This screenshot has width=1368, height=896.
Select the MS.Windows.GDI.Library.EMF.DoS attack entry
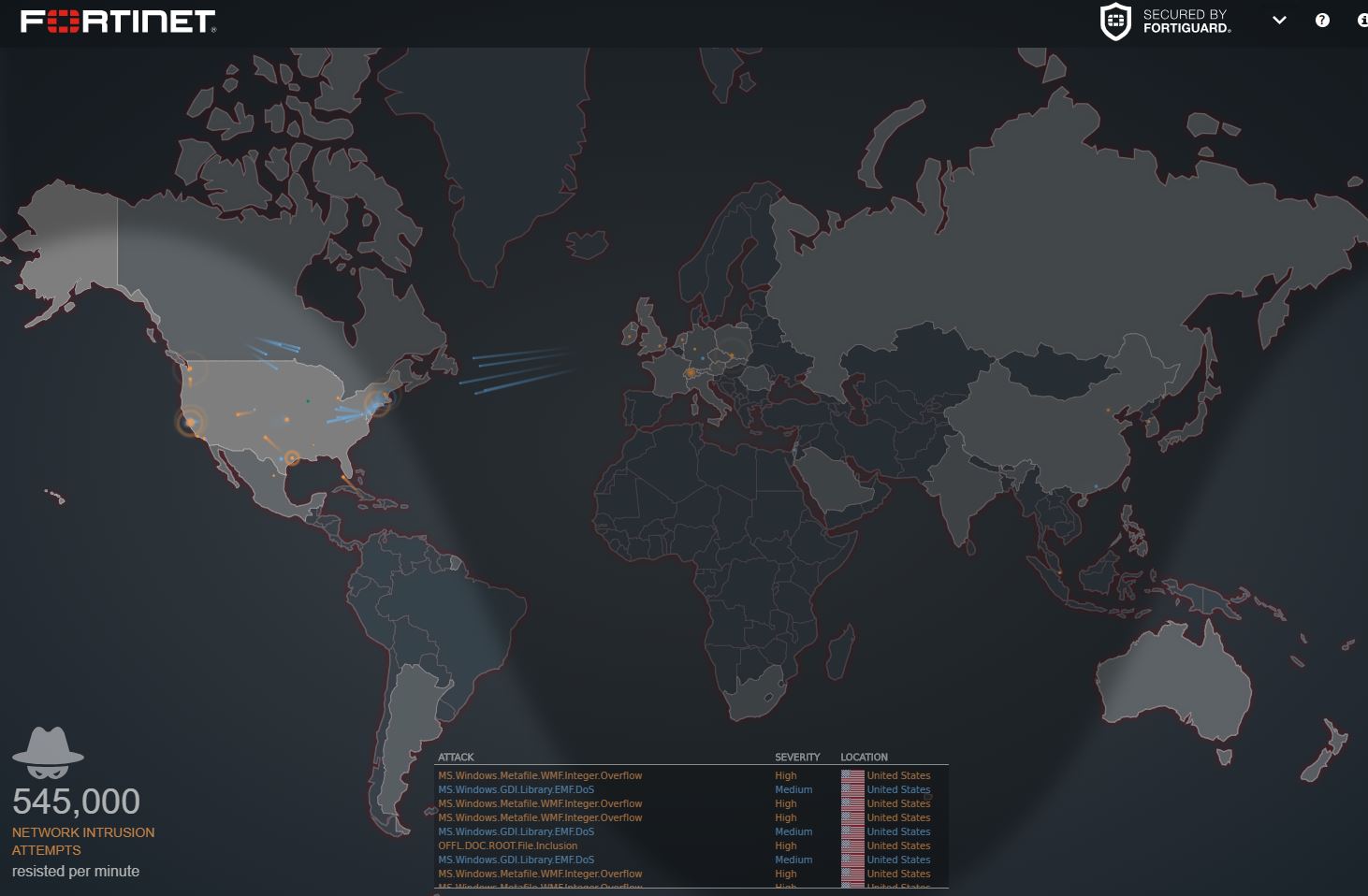pos(517,789)
